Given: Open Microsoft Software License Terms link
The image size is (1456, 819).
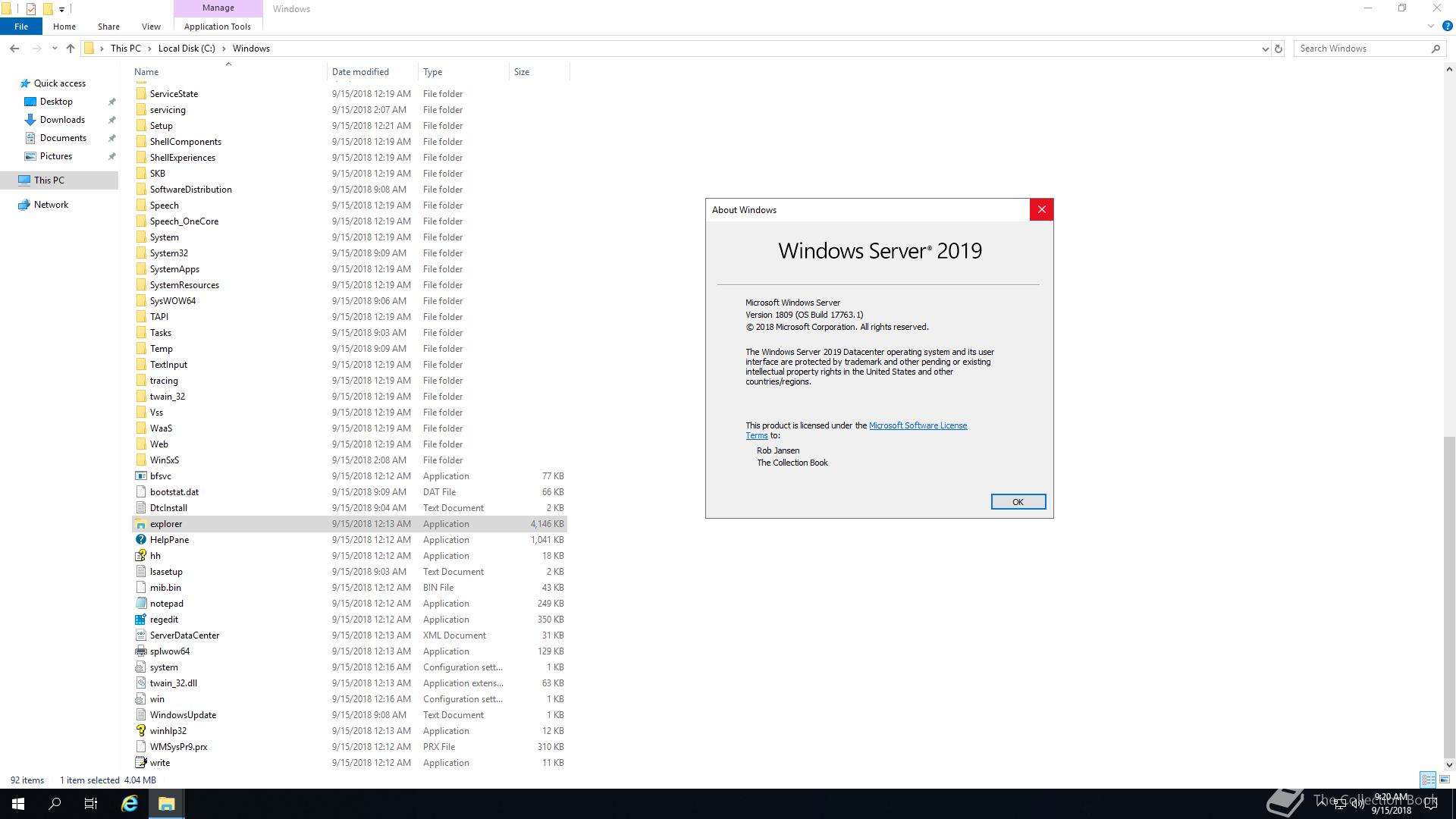Looking at the screenshot, I should coord(918,425).
